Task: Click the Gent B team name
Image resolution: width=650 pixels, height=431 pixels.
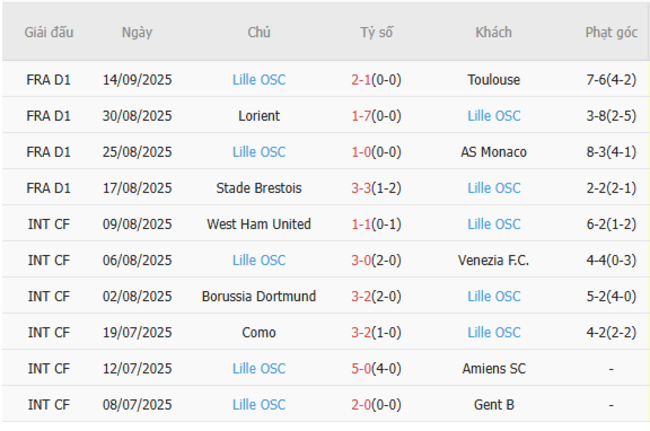Action: [x=493, y=404]
